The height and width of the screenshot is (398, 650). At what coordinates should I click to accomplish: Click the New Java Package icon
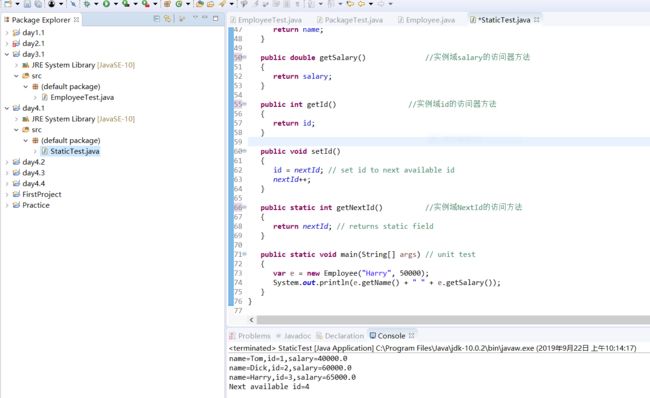coord(167,4)
